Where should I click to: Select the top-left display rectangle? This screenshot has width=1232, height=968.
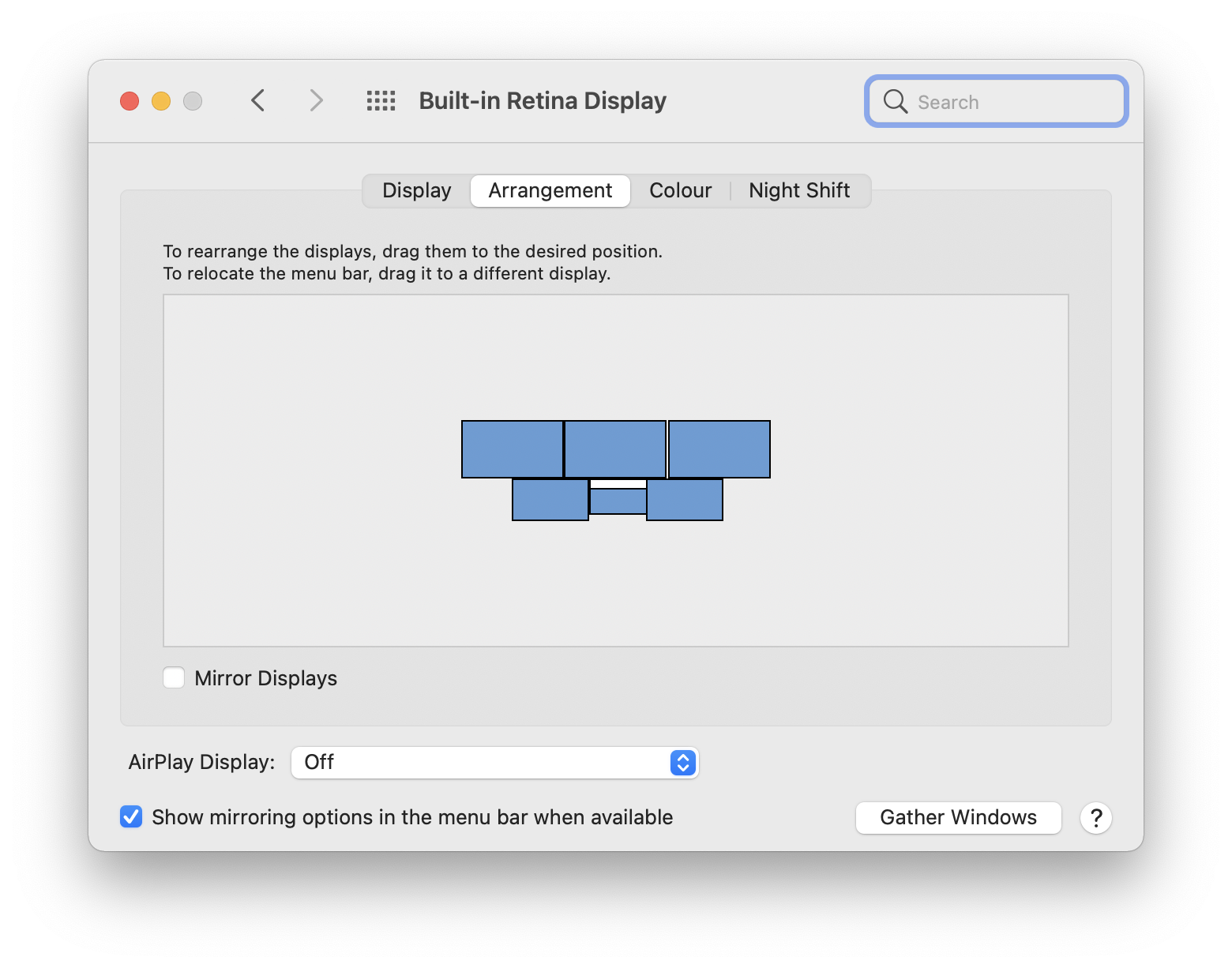pos(513,449)
